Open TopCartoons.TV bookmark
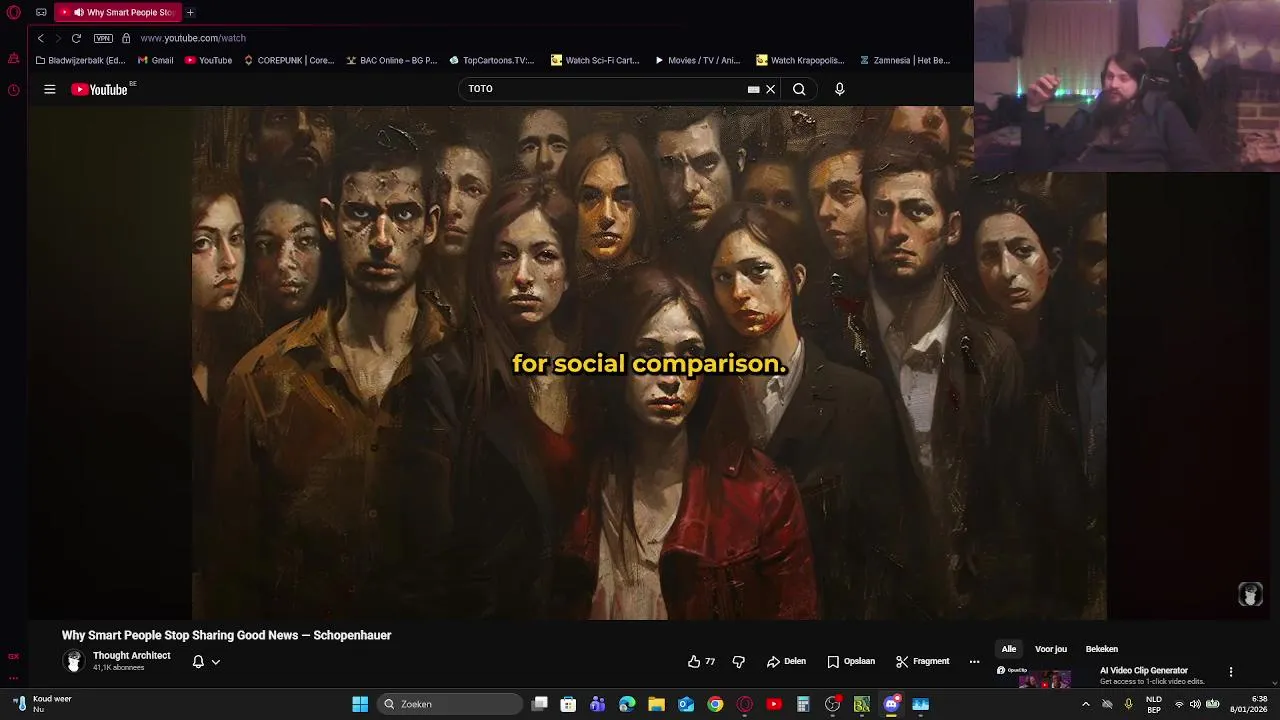Viewport: 1280px width, 720px height. click(x=492, y=60)
